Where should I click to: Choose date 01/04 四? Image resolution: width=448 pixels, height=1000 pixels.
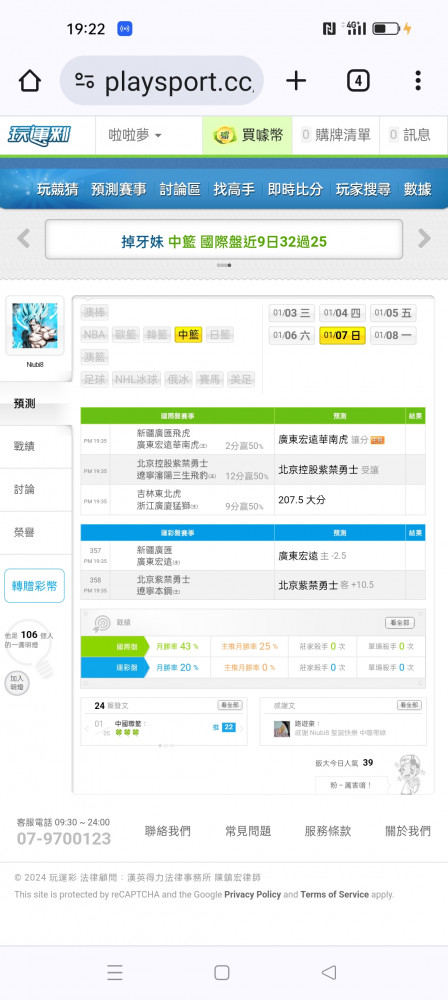(x=342, y=313)
